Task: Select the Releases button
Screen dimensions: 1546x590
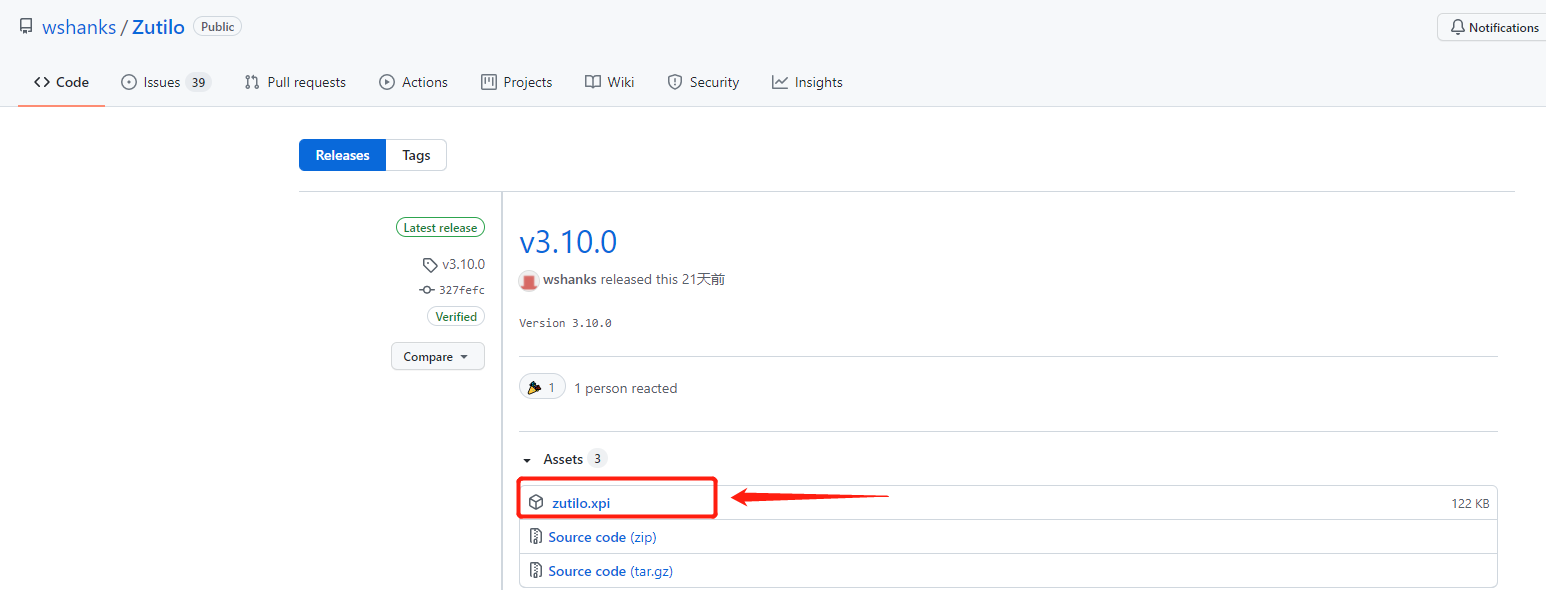Action: tap(342, 155)
